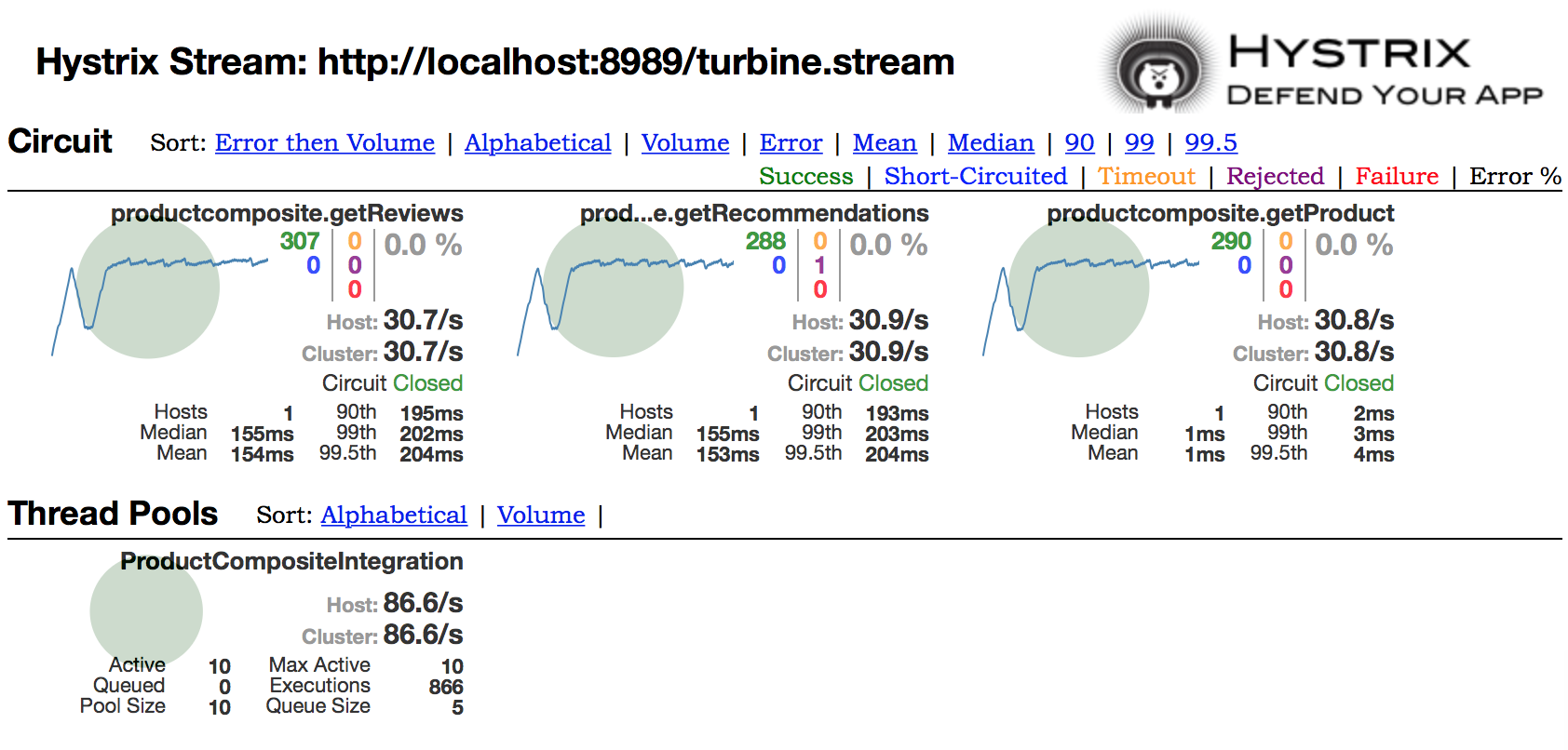The image size is (1568, 750).
Task: Click the Error % legend label
Action: (1515, 176)
